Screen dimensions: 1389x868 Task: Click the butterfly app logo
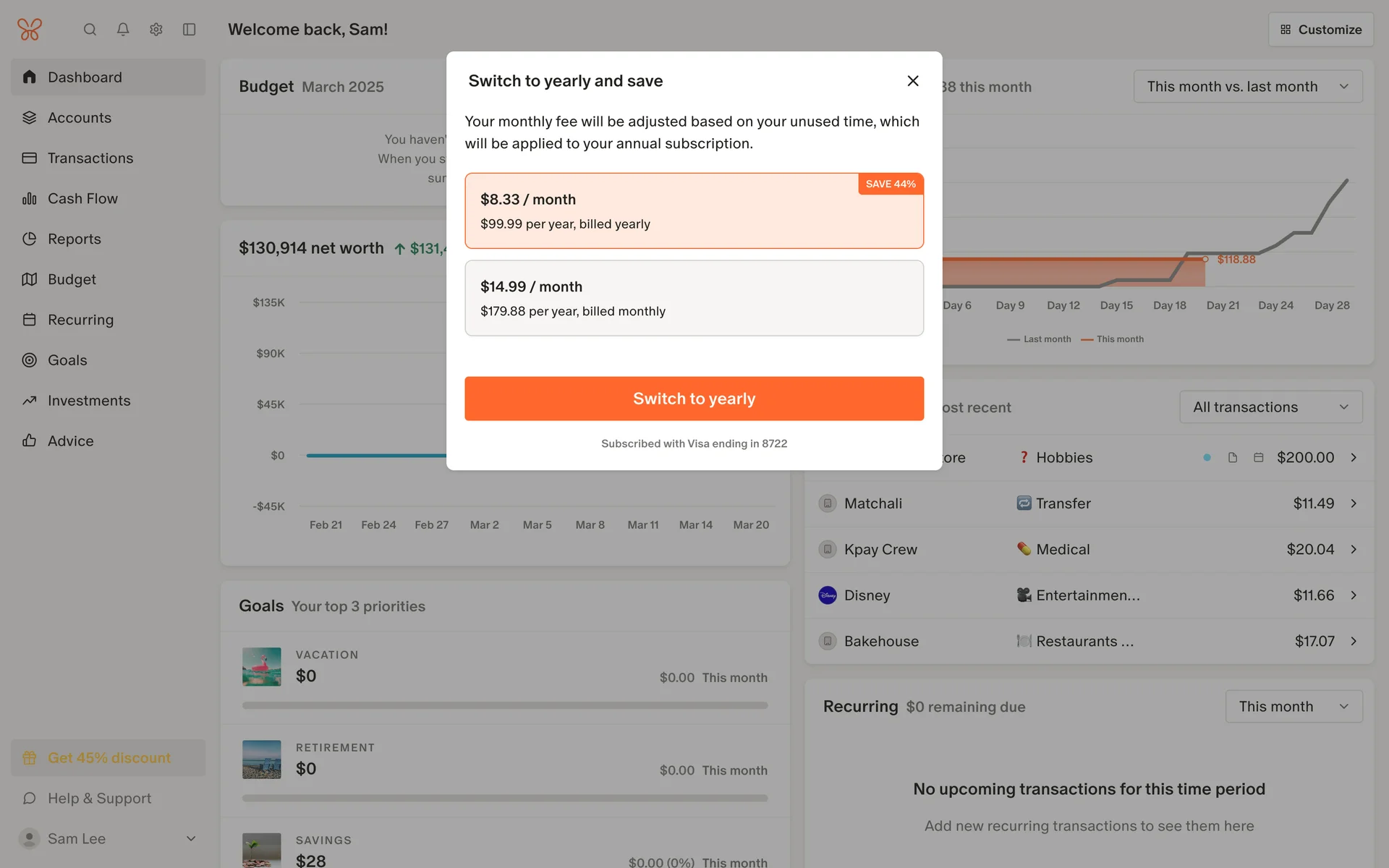pos(30,30)
